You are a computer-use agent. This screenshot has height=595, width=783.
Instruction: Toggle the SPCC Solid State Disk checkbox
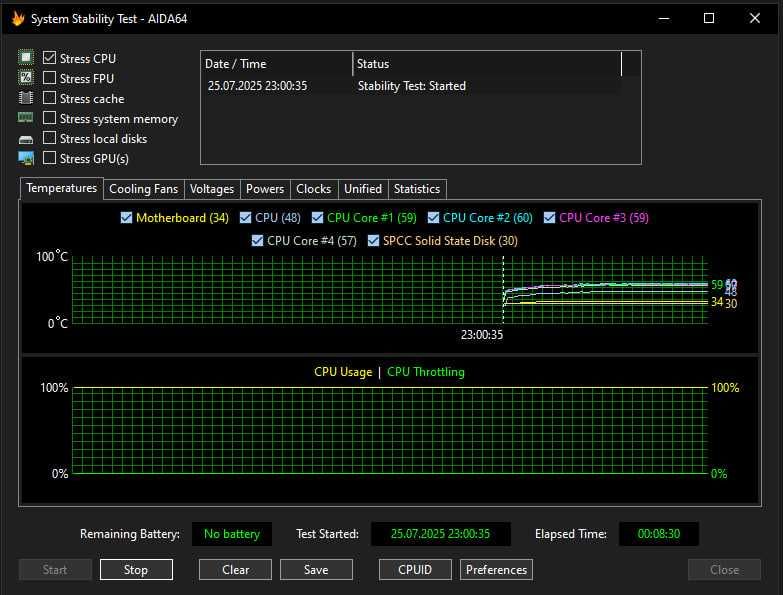pyautogui.click(x=373, y=241)
